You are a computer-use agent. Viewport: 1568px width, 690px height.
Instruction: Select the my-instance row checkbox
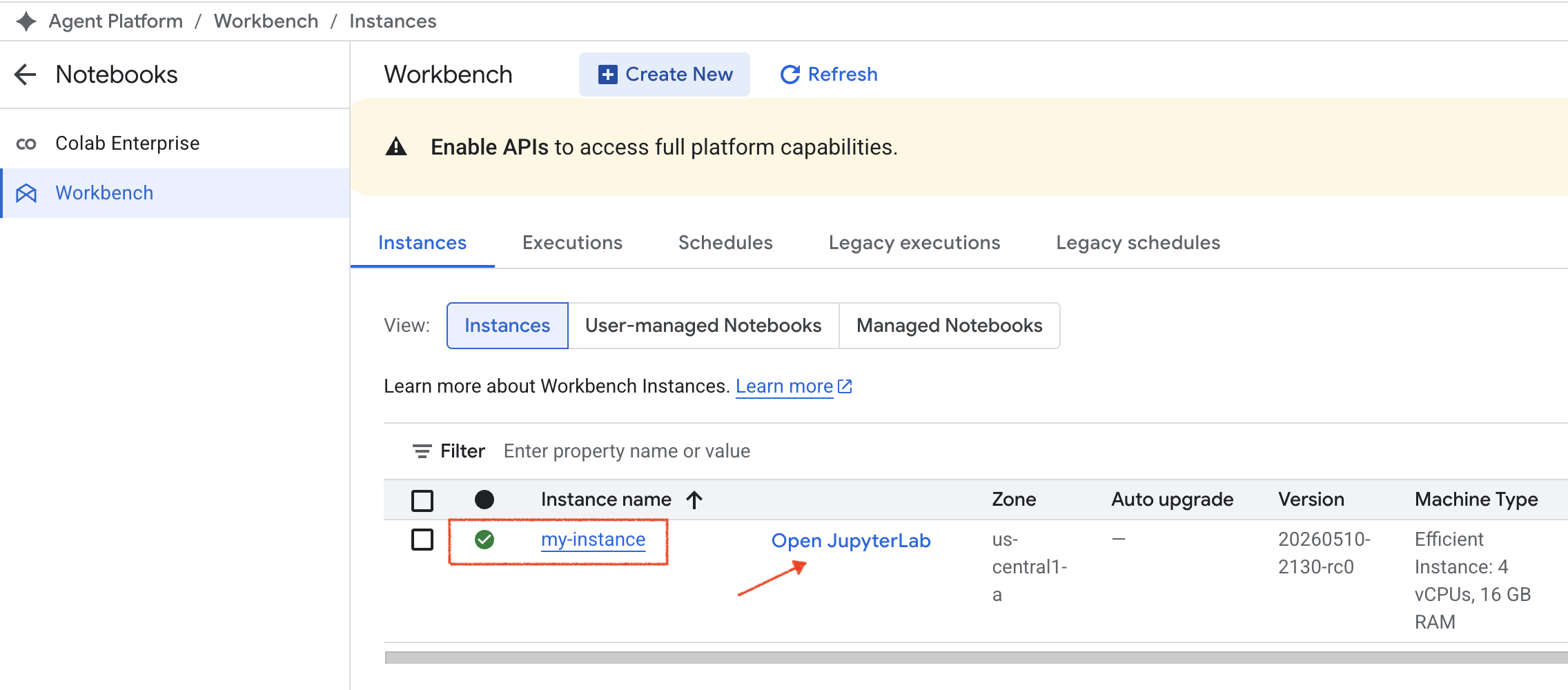click(x=422, y=540)
